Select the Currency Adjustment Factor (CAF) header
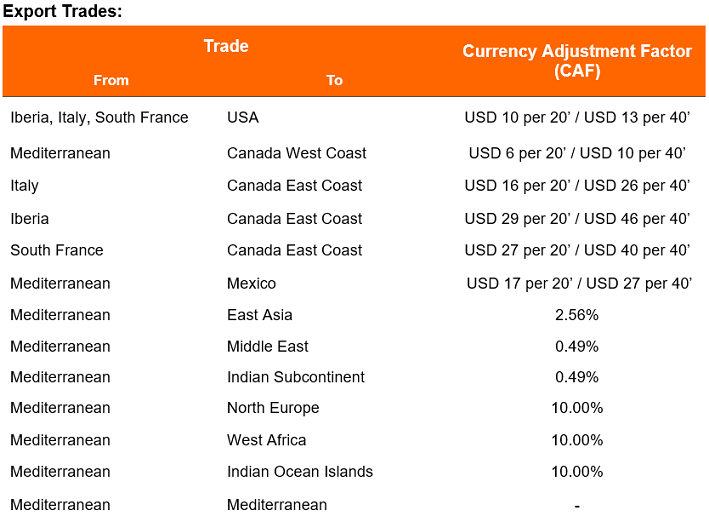Image resolution: width=709 pixels, height=516 pixels. click(x=577, y=61)
